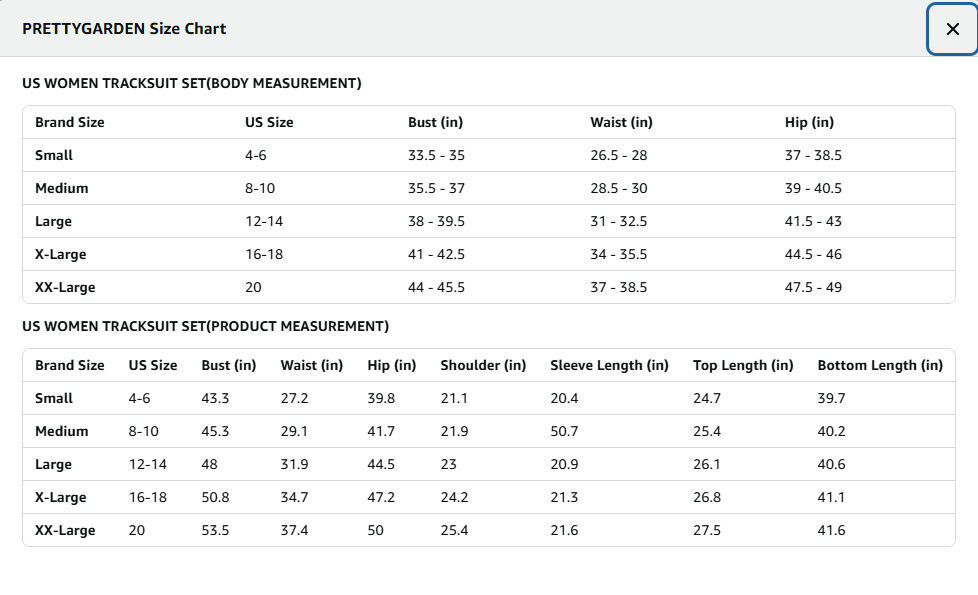Select the Small row in body measurement table

[x=489, y=155]
